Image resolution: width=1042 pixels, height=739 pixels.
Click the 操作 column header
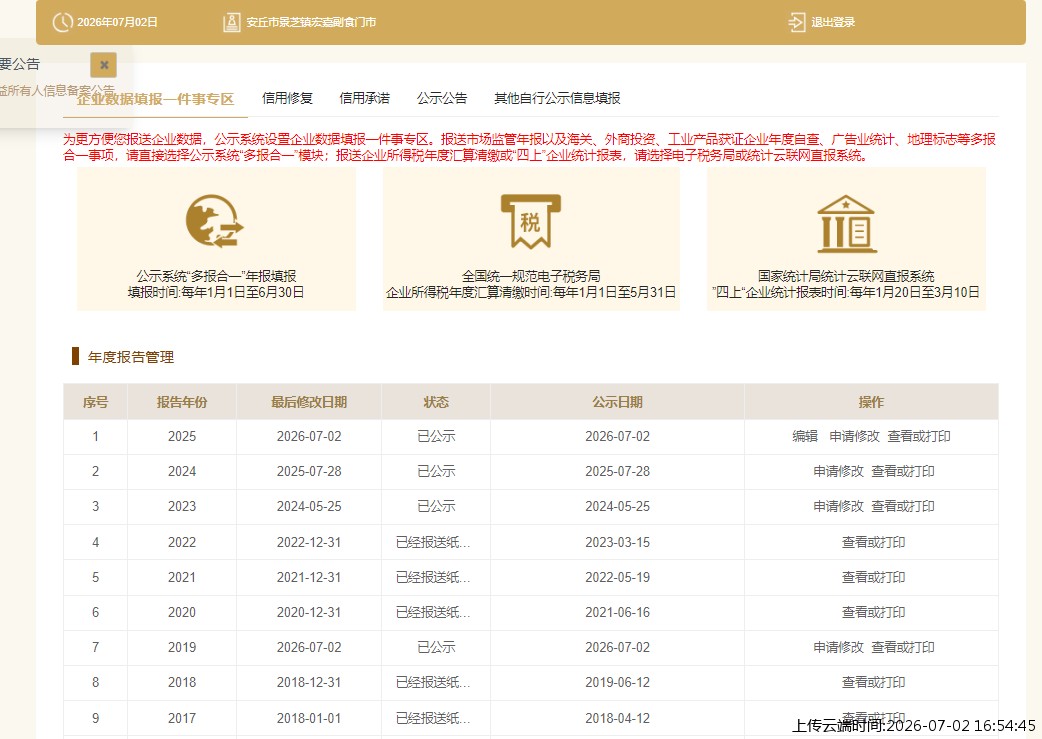(871, 402)
